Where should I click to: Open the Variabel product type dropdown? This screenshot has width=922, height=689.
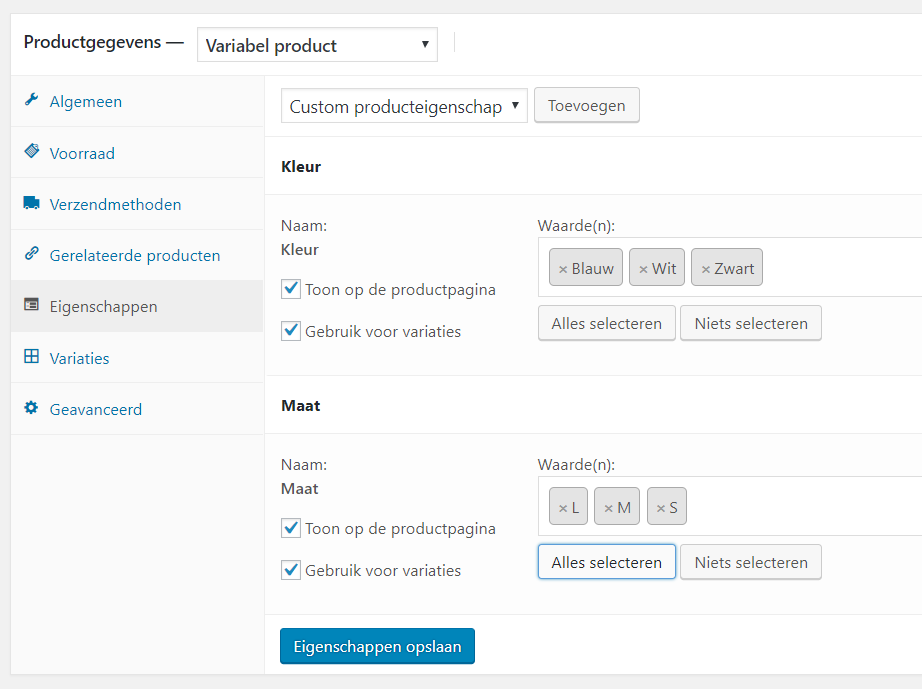pyautogui.click(x=318, y=45)
